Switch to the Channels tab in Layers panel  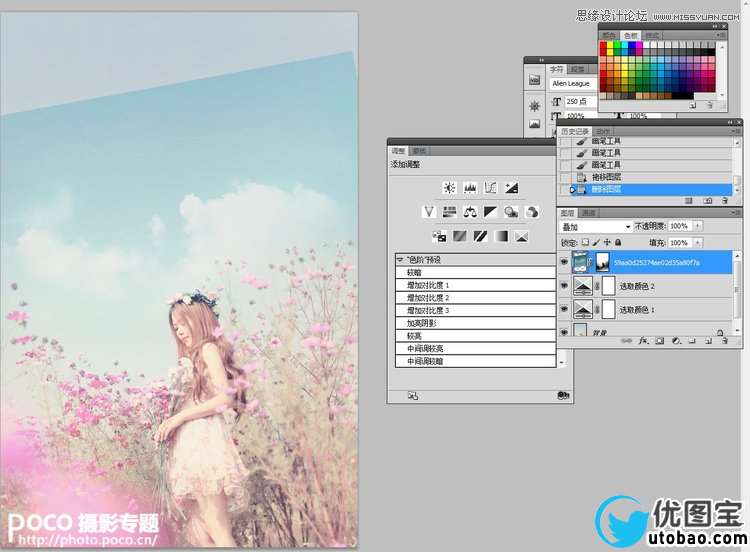[x=588, y=212]
